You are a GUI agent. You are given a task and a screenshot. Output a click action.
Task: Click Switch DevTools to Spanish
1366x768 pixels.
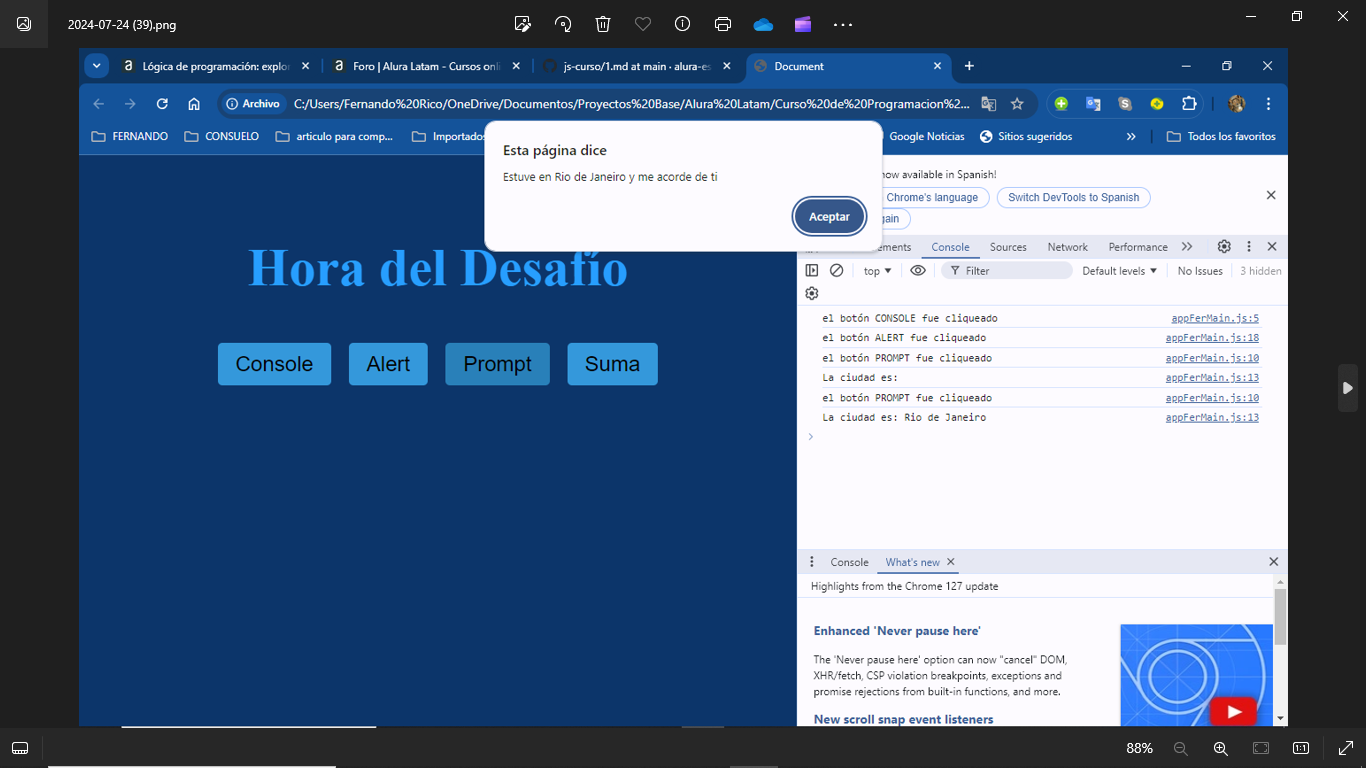pyautogui.click(x=1073, y=197)
